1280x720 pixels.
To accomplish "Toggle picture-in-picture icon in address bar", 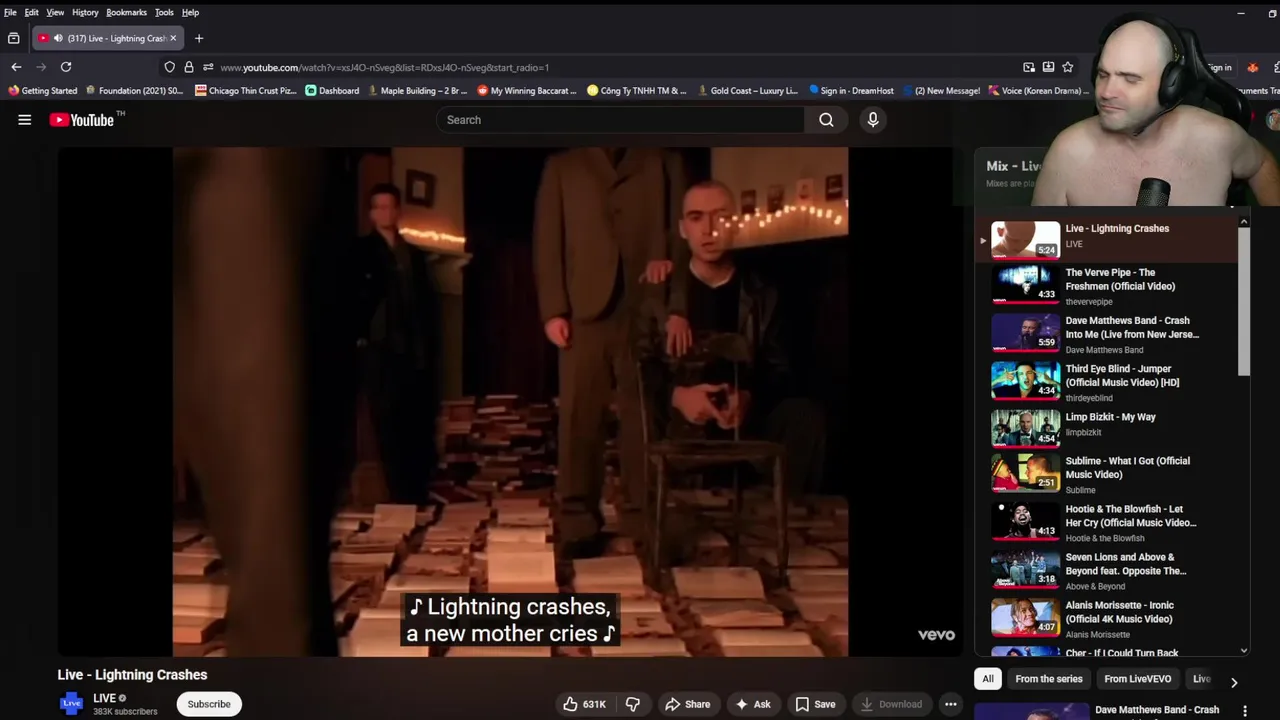I will 1029,67.
